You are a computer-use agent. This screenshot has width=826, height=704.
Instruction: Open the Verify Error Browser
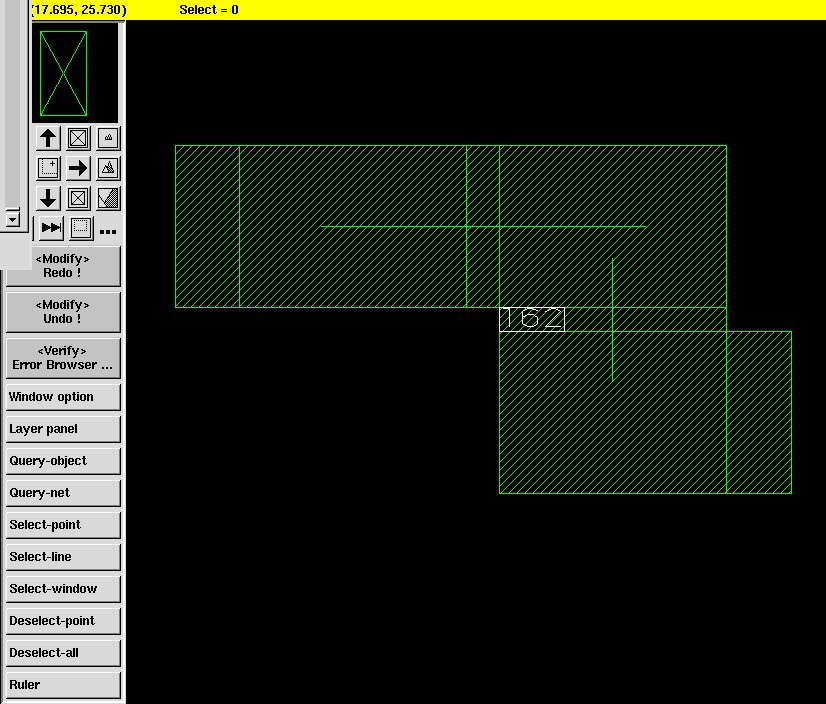63,358
